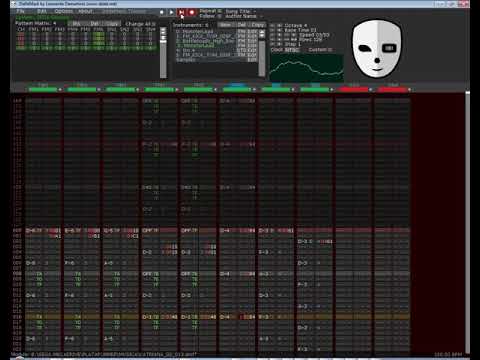Viewport: 480px width, 360px height.
Task: Decrease the Step value
Action: click(272, 44)
